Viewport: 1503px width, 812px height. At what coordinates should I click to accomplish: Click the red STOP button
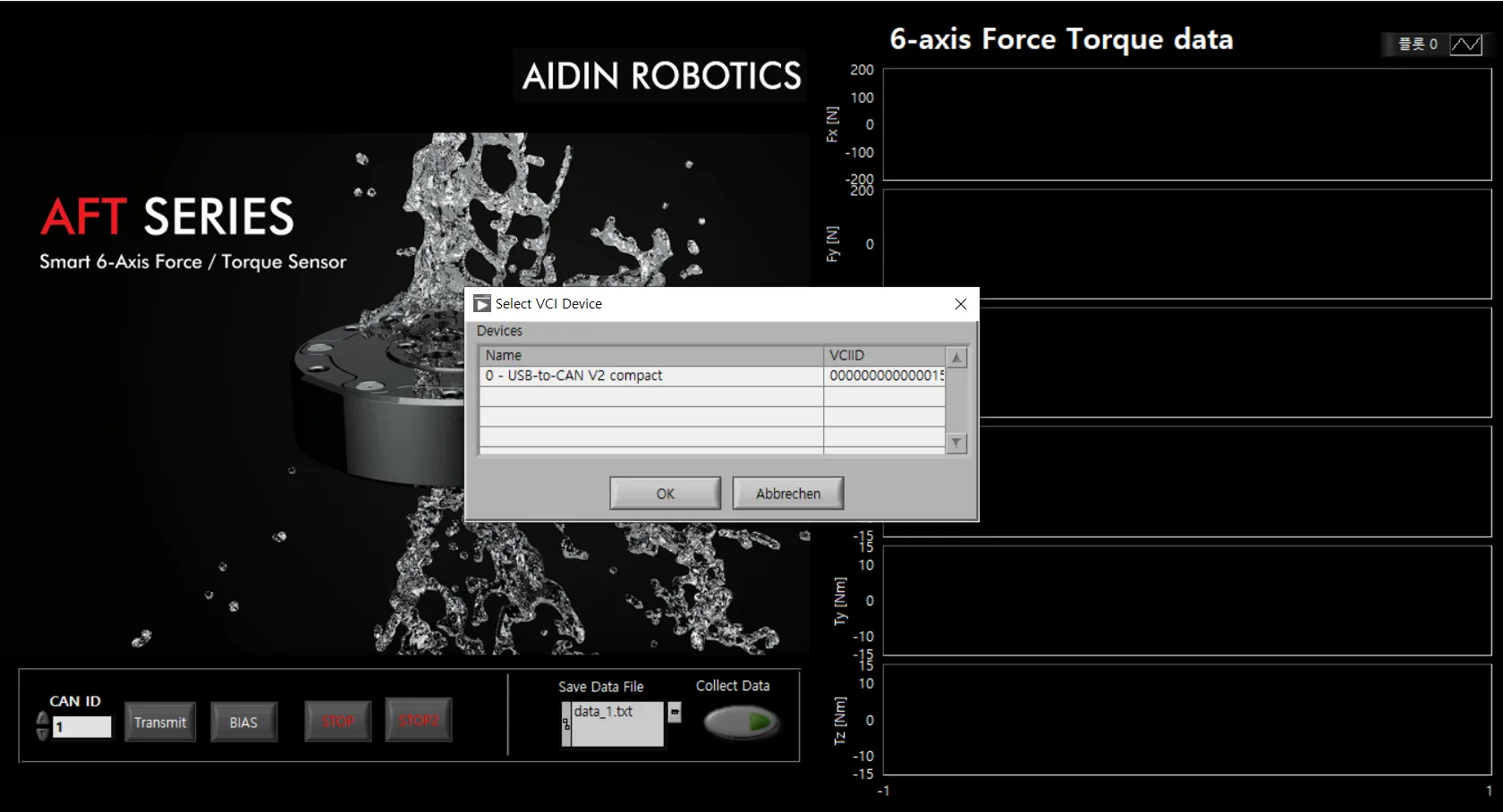(x=338, y=721)
